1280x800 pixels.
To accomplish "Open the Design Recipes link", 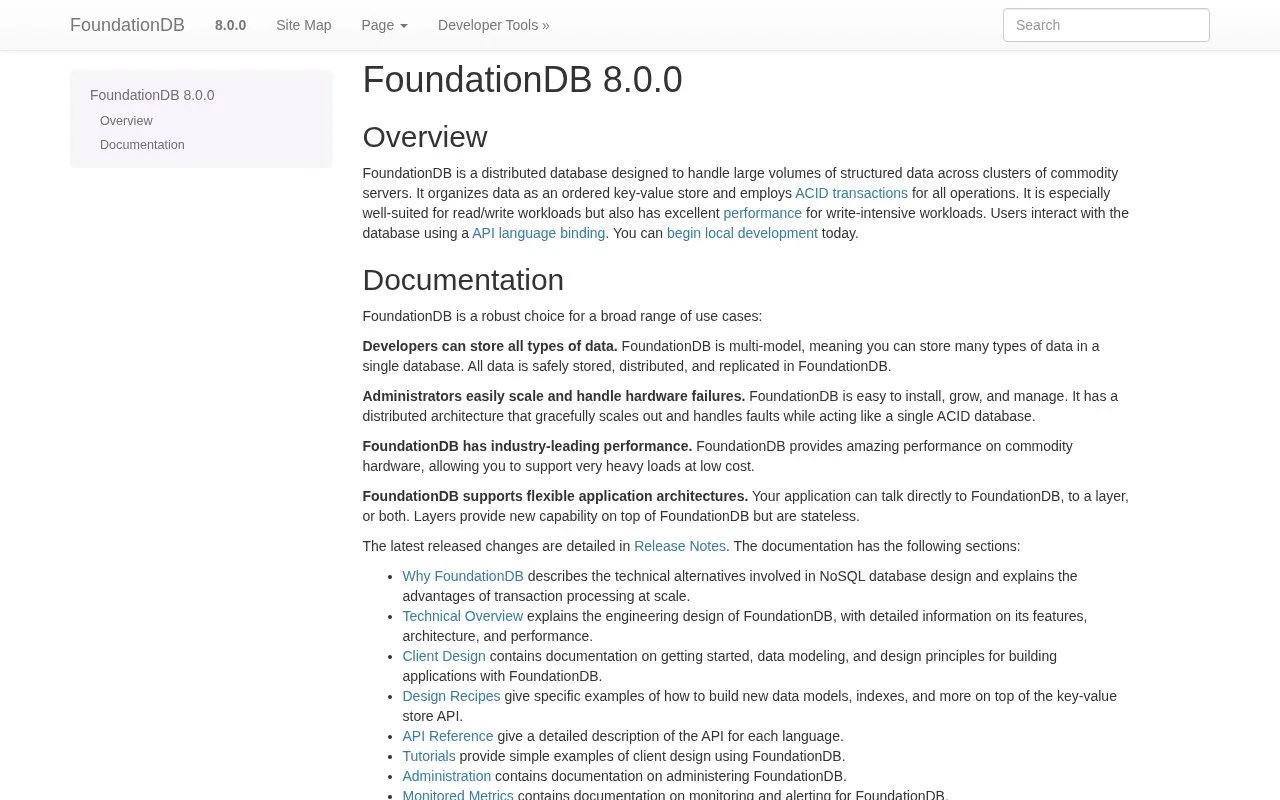I will 451,696.
